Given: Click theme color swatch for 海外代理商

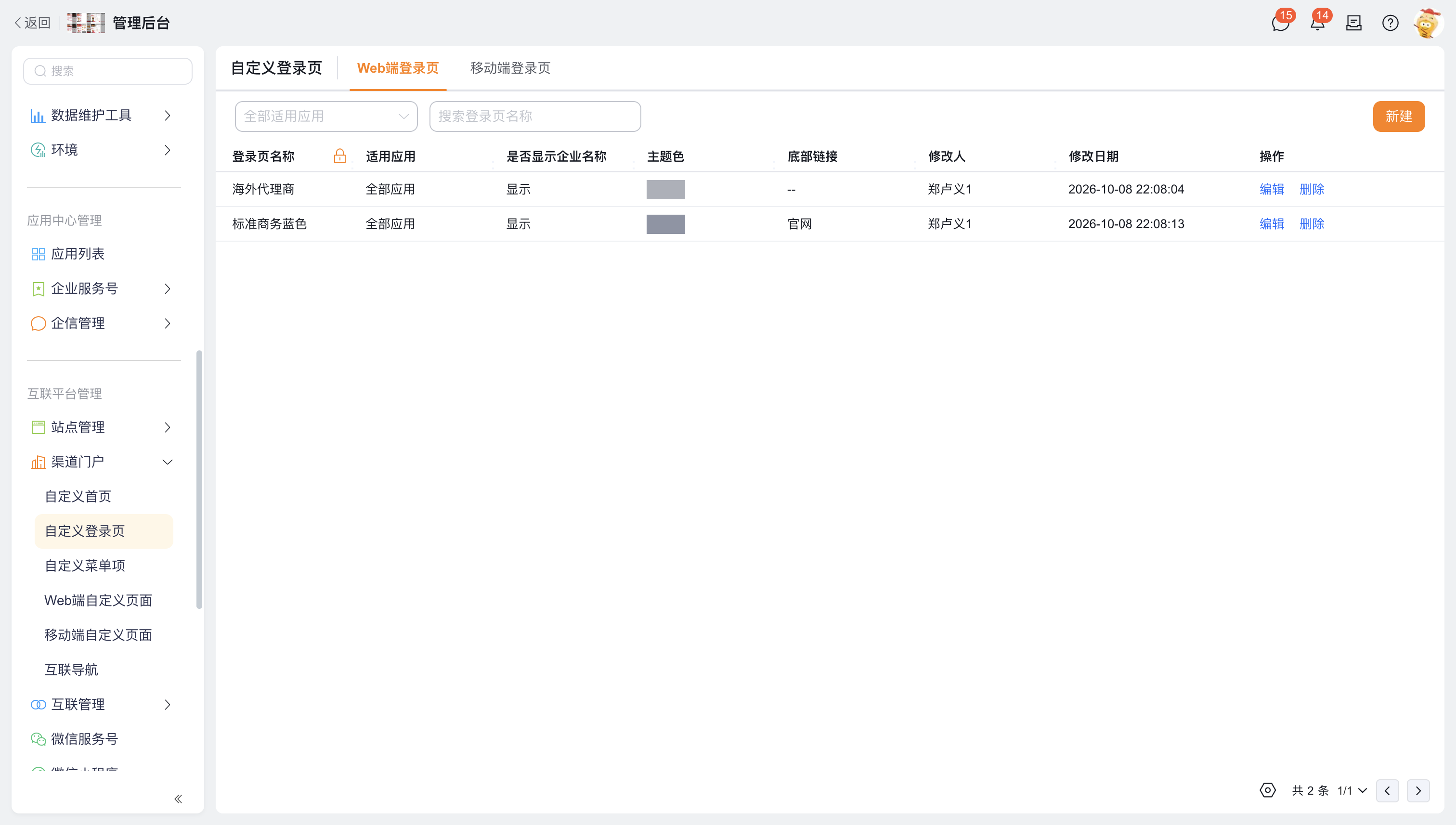Looking at the screenshot, I should tap(665, 189).
